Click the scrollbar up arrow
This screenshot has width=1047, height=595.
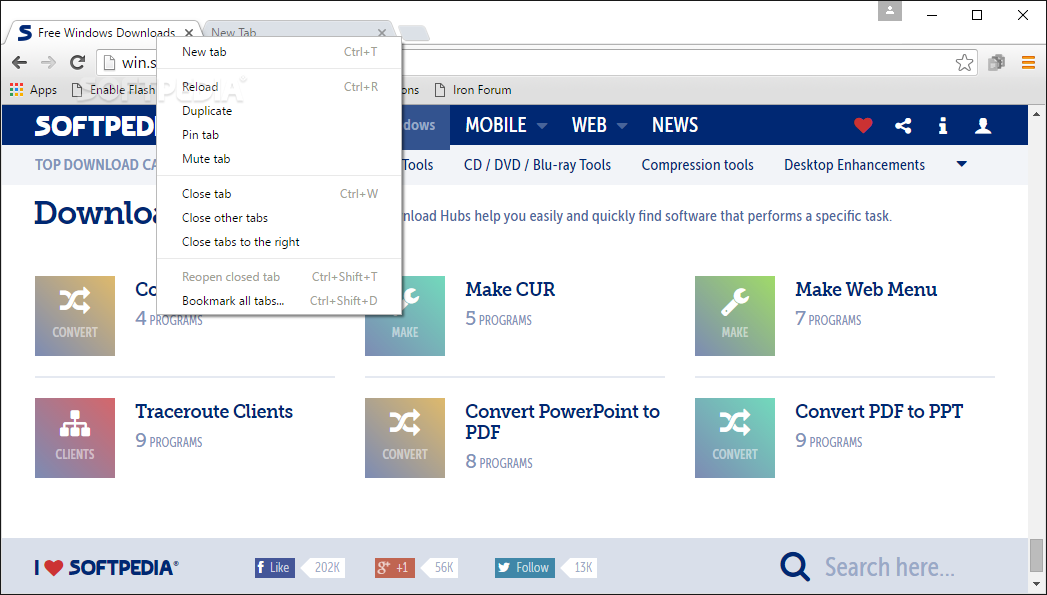point(1036,112)
